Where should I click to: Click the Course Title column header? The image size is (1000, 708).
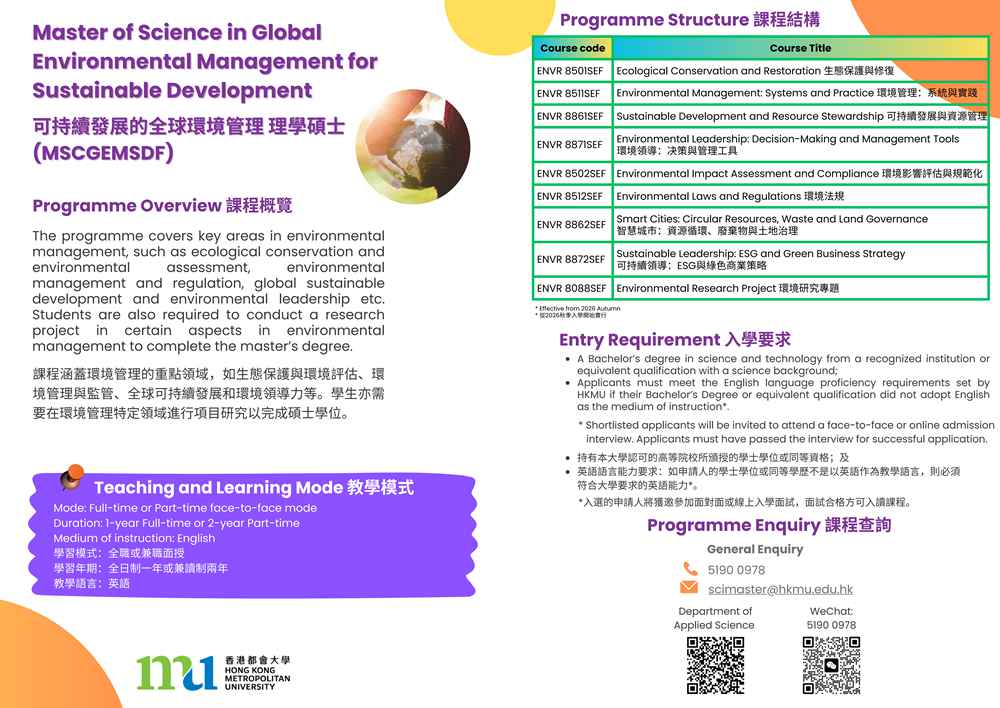coord(800,48)
